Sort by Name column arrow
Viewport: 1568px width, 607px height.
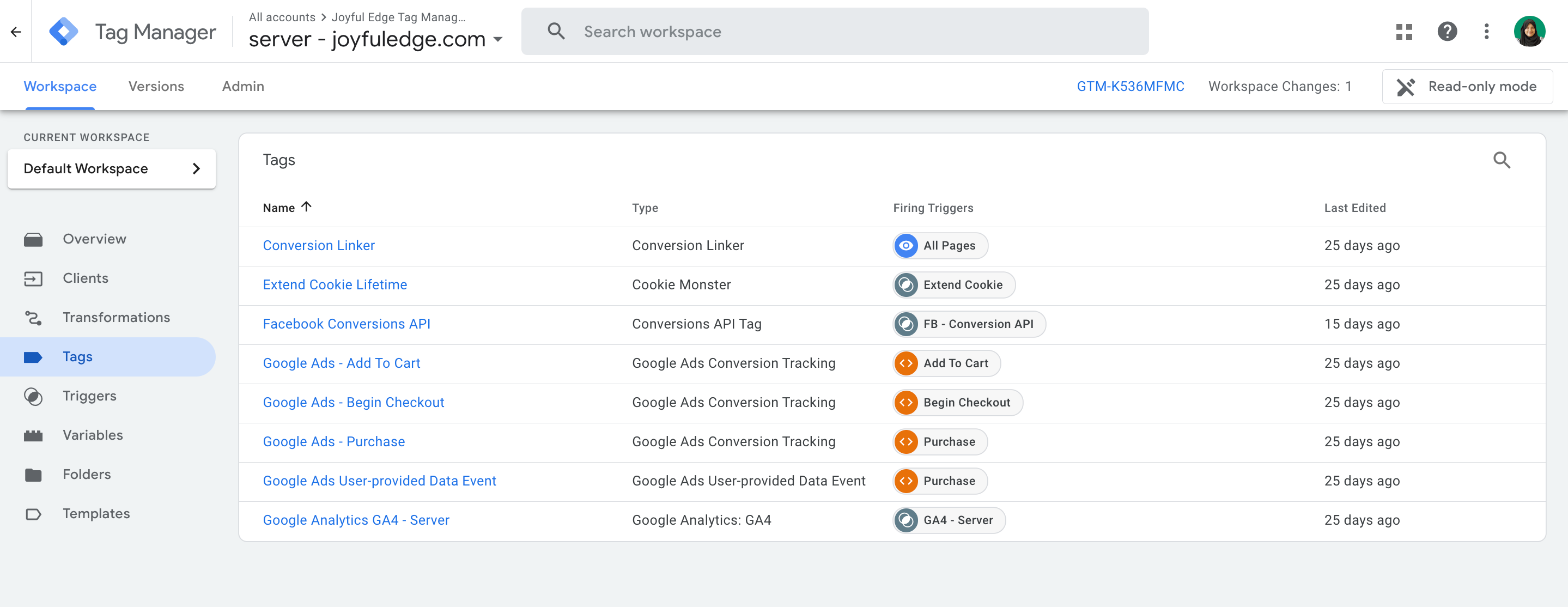pos(306,207)
